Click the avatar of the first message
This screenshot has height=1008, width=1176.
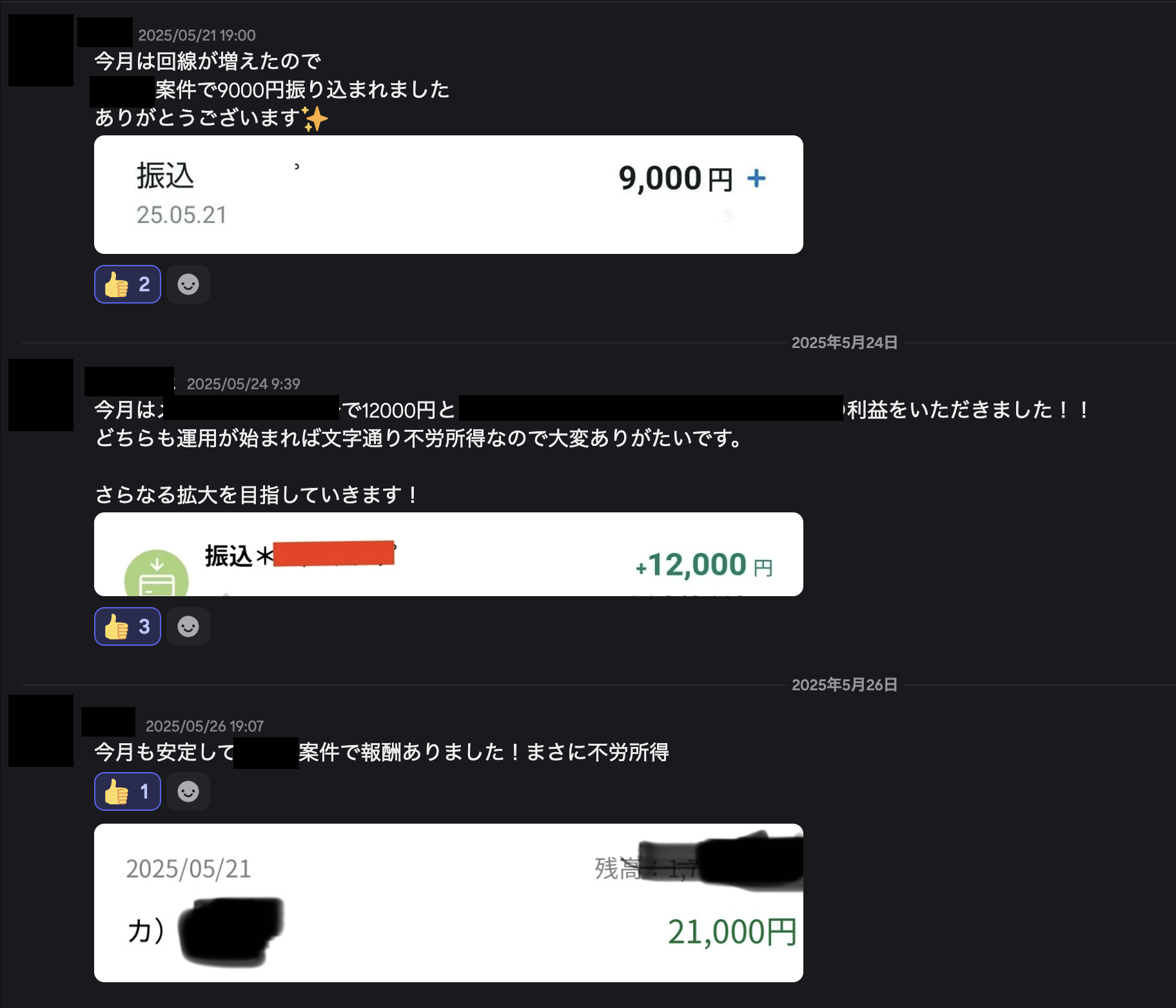click(x=41, y=50)
